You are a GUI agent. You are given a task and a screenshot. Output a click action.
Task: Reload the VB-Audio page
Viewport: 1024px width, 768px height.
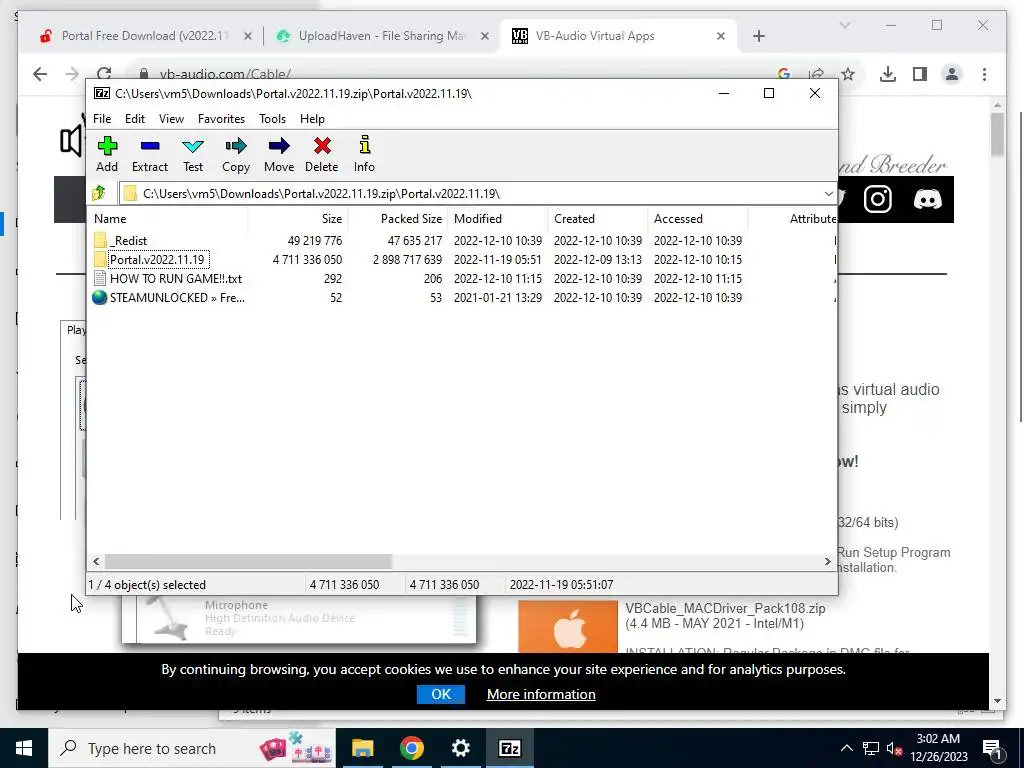[x=104, y=74]
